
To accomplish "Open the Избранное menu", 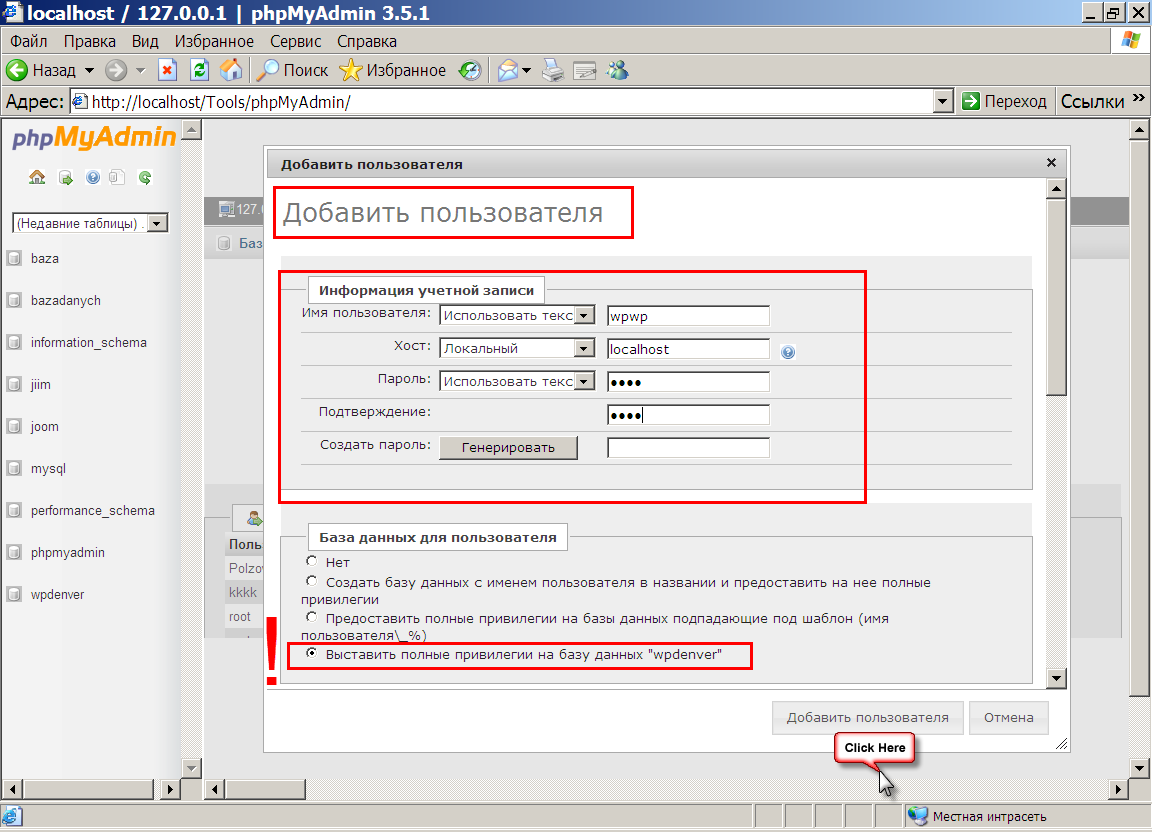I will [214, 41].
